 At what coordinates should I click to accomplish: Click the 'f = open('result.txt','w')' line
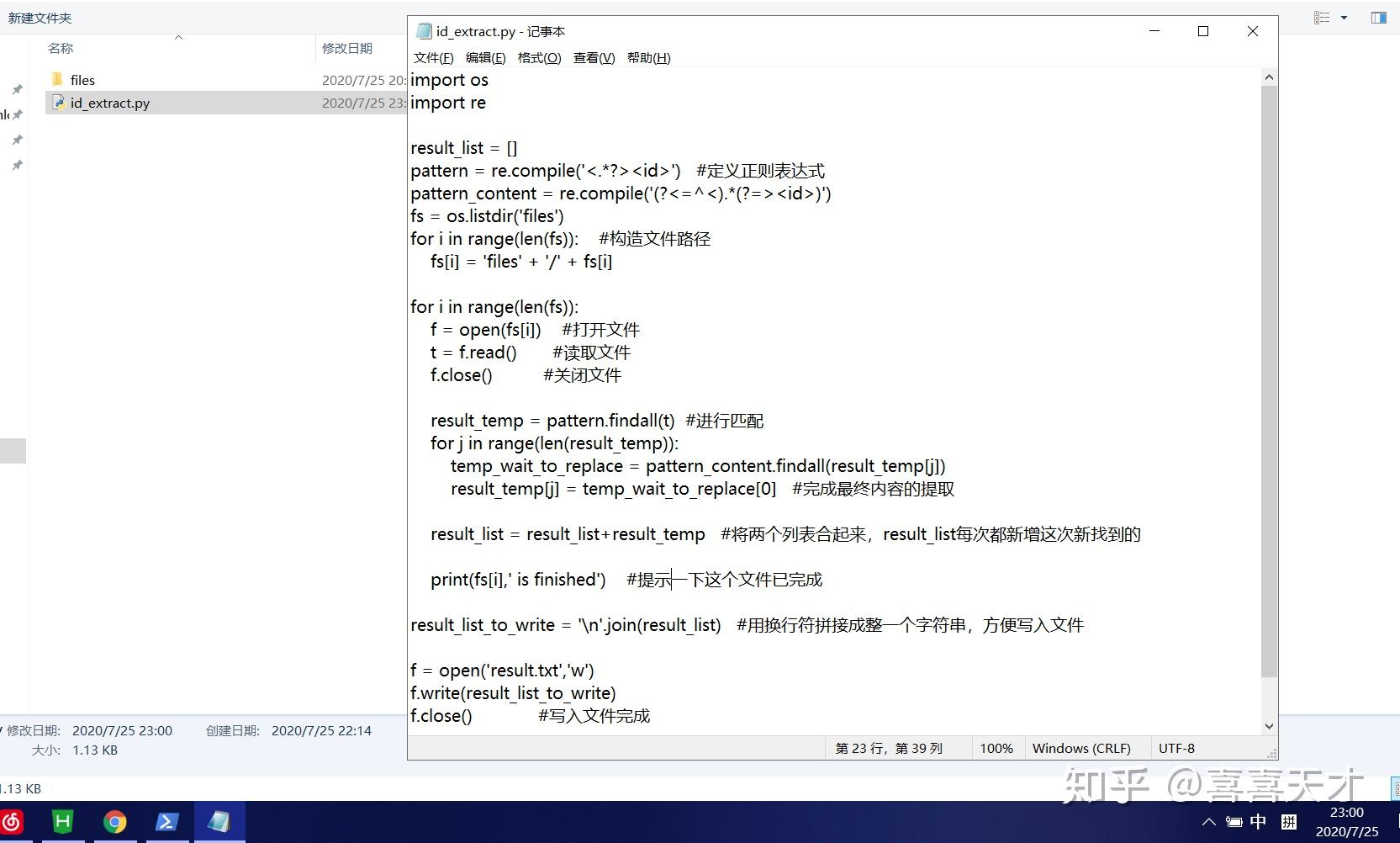(x=502, y=671)
